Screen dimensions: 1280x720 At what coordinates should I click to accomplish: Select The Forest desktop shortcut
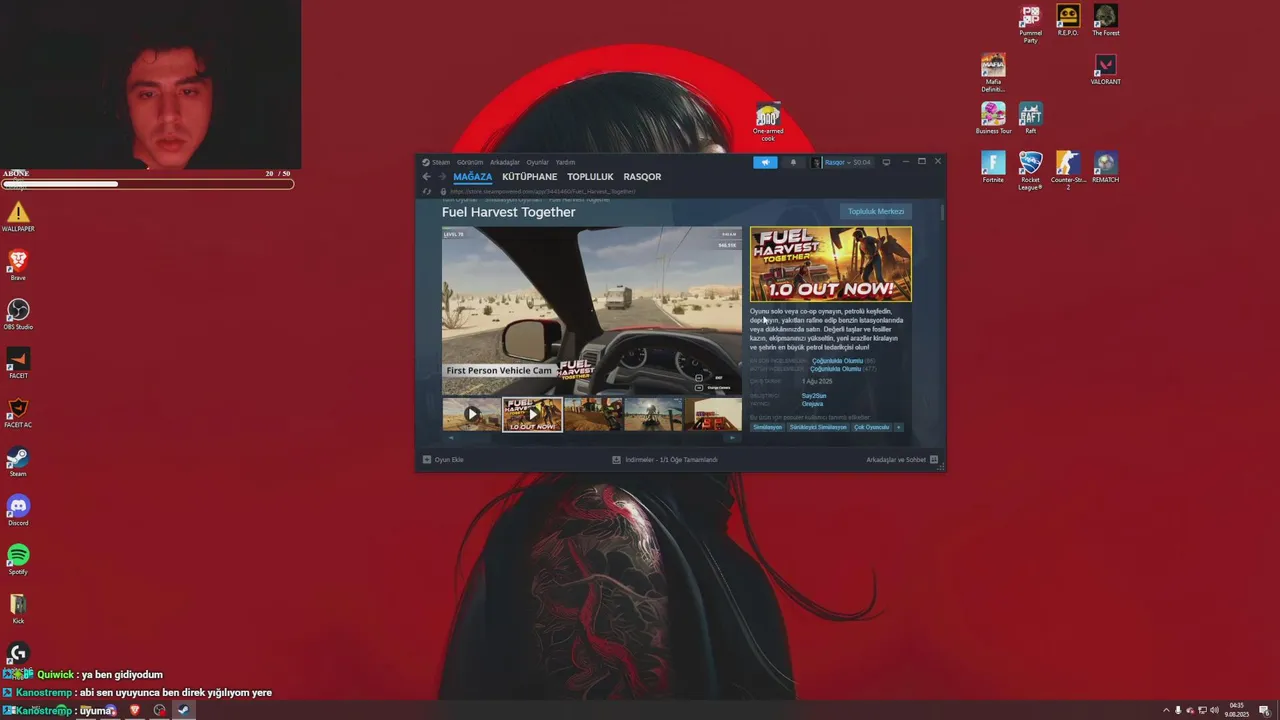[1105, 21]
